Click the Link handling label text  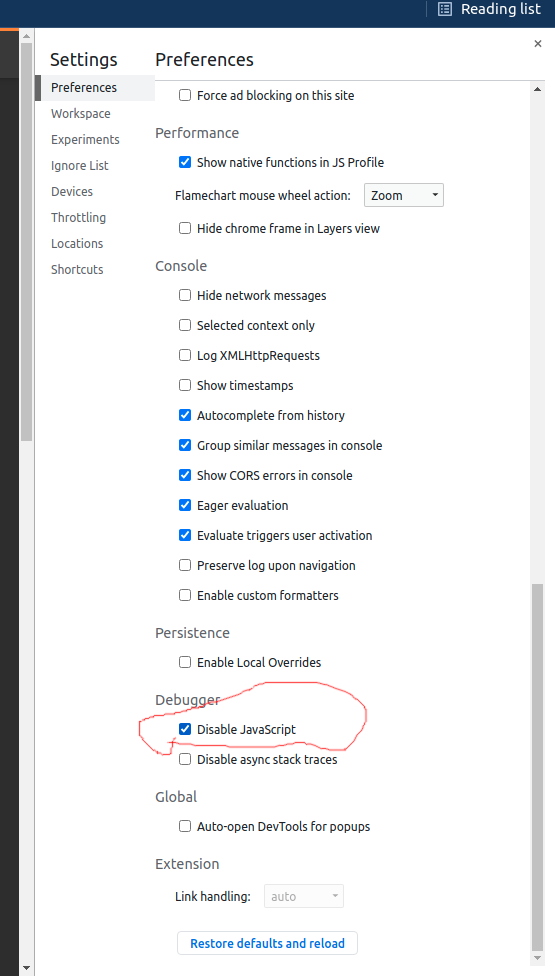tap(213, 897)
